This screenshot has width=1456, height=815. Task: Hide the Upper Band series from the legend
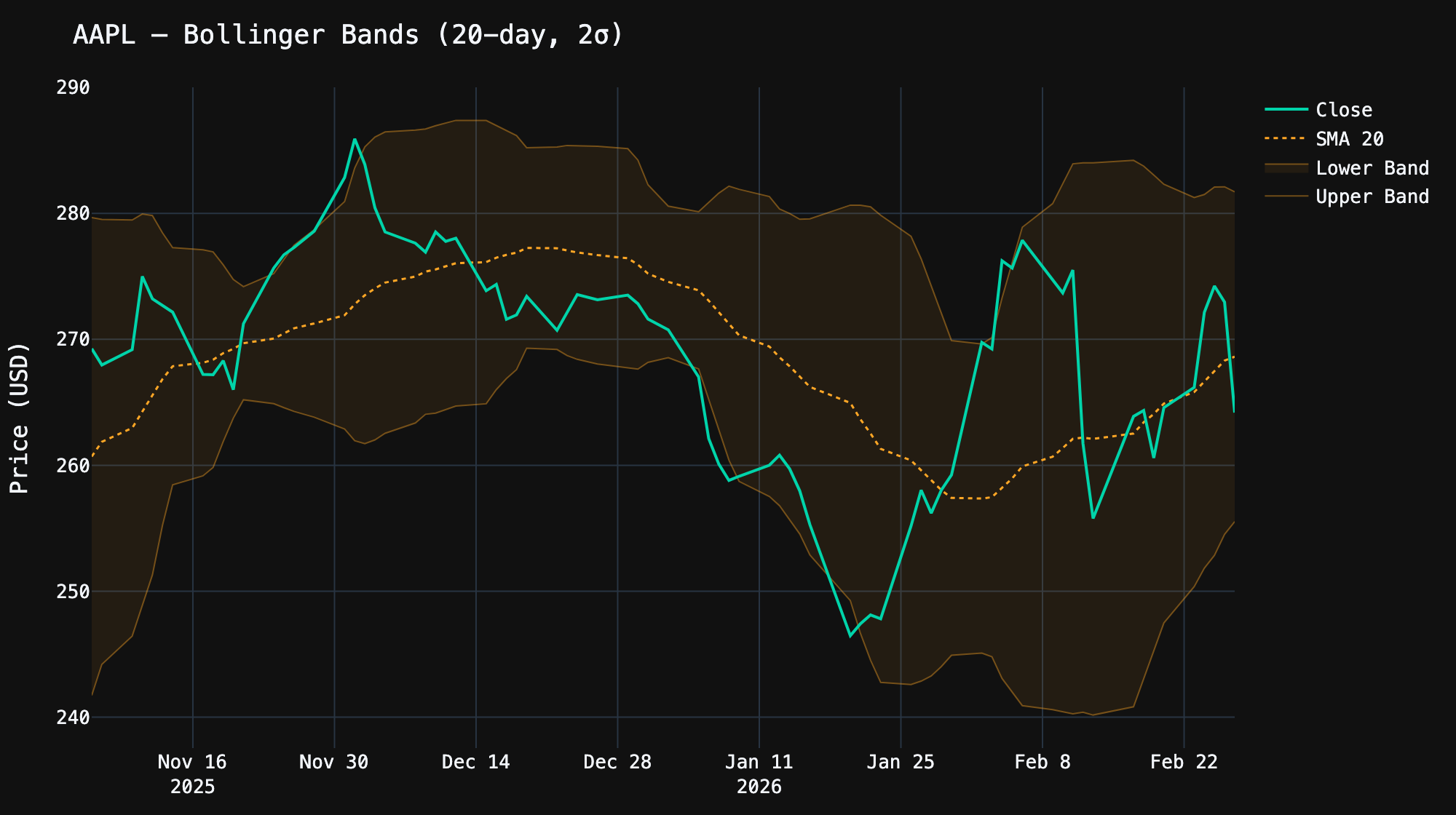1372,196
